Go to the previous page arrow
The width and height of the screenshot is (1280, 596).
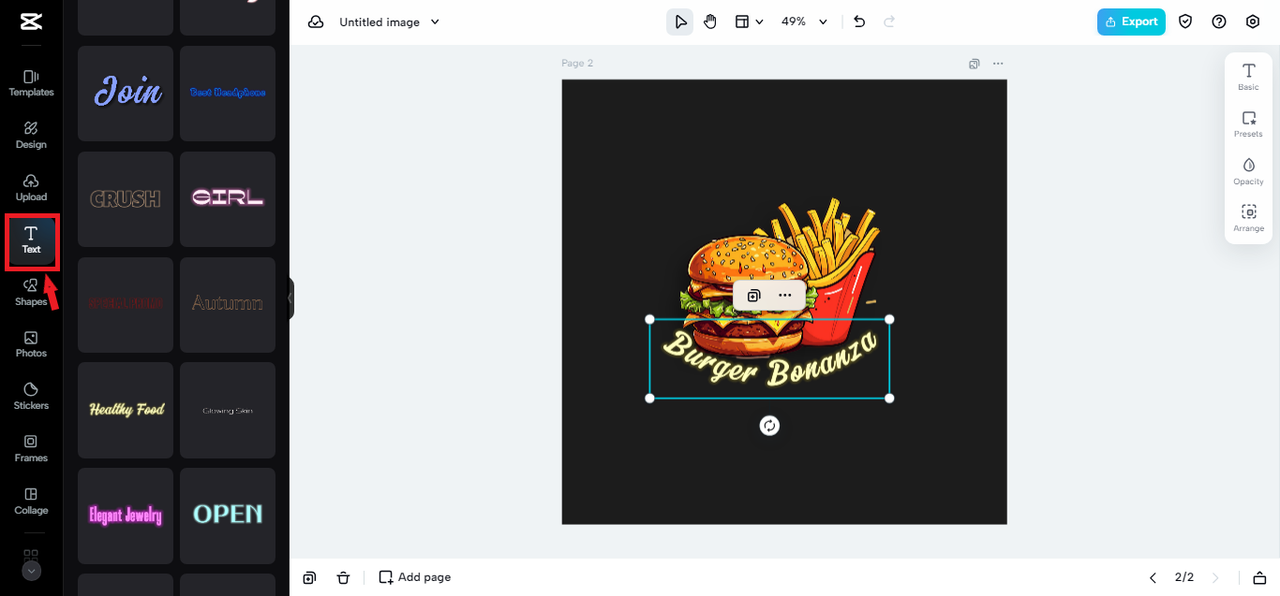[x=1153, y=578]
